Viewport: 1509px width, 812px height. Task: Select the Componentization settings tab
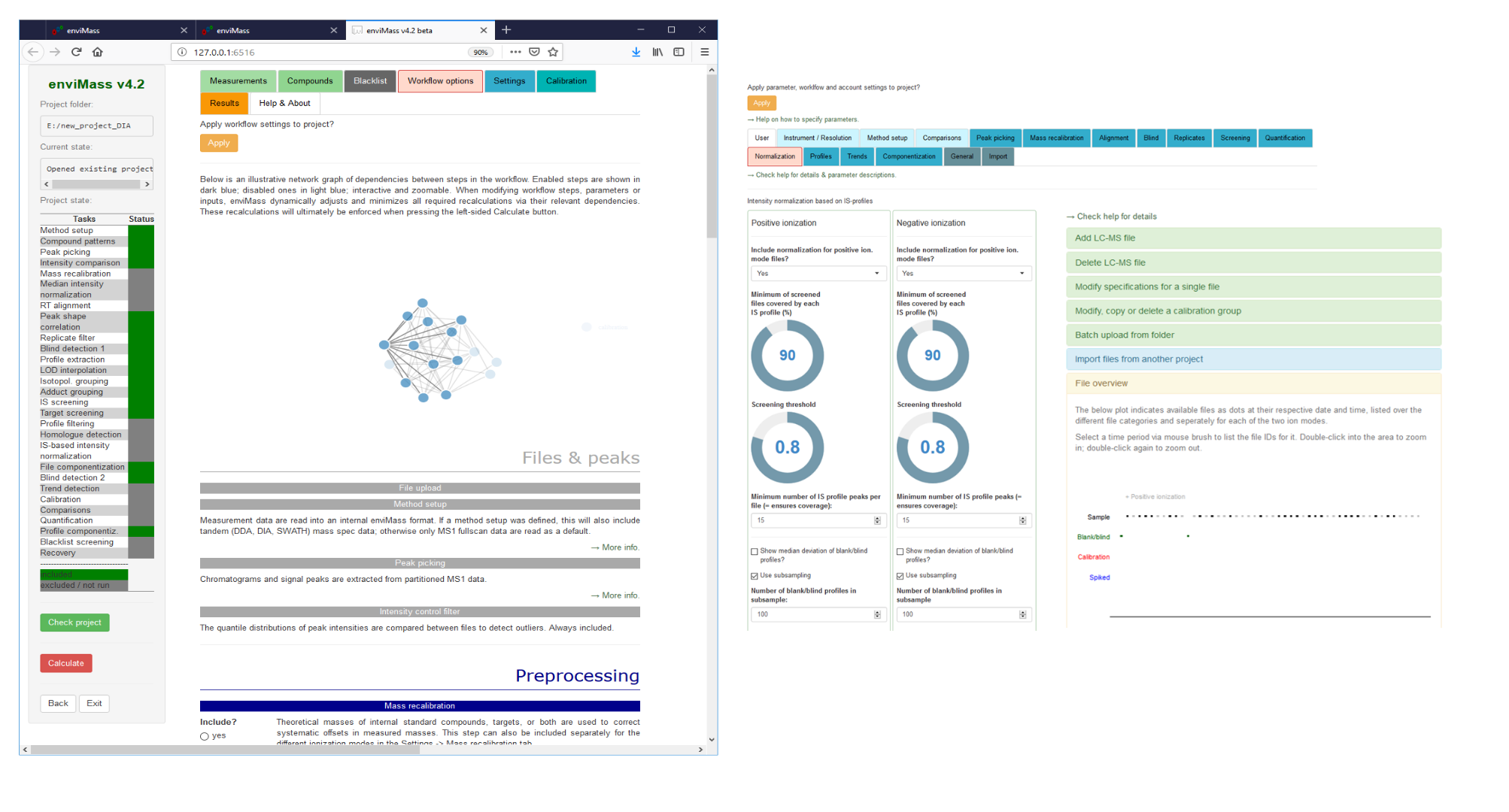[x=909, y=156]
